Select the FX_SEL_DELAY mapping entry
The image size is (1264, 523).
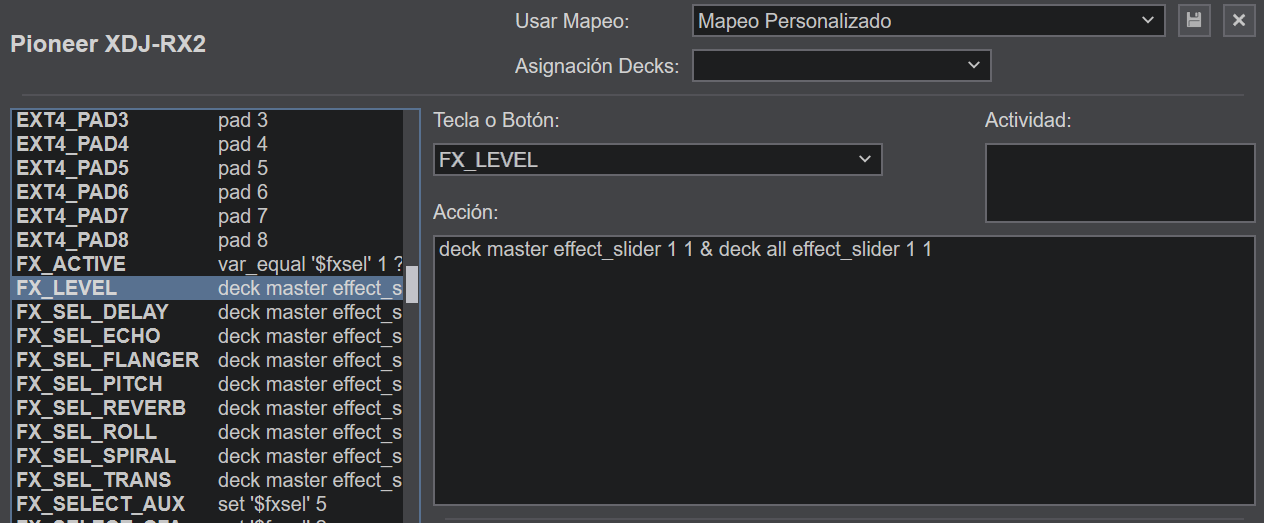point(210,312)
